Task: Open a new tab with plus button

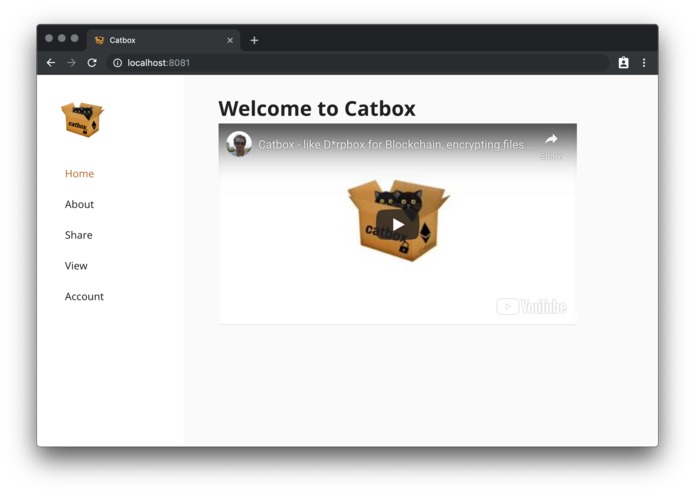Action: pyautogui.click(x=254, y=40)
